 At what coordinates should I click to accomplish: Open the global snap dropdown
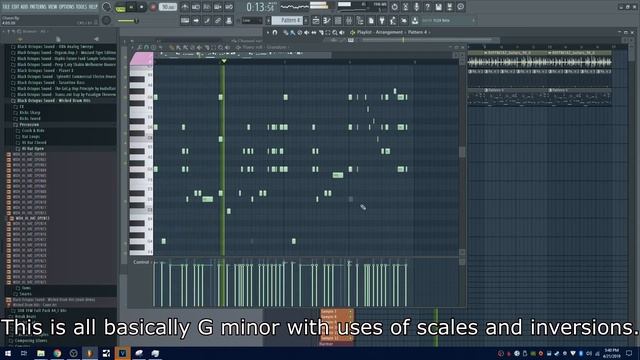(x=252, y=20)
